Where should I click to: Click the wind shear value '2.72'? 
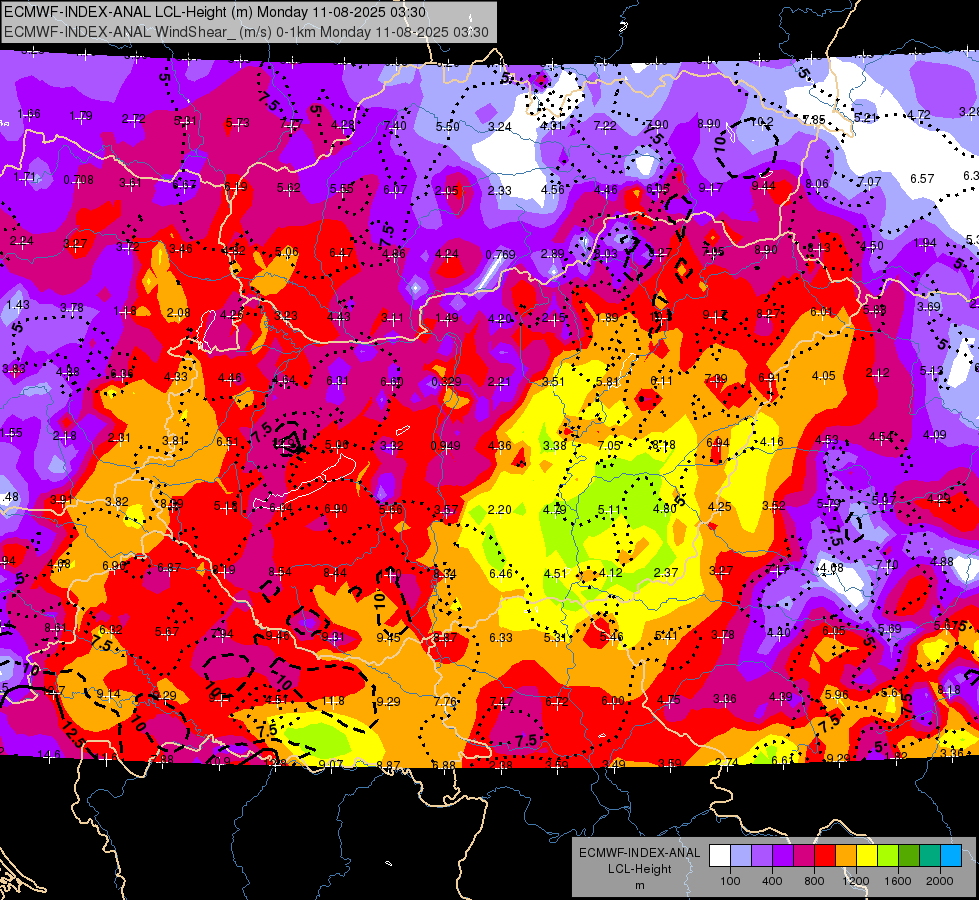coord(134,119)
